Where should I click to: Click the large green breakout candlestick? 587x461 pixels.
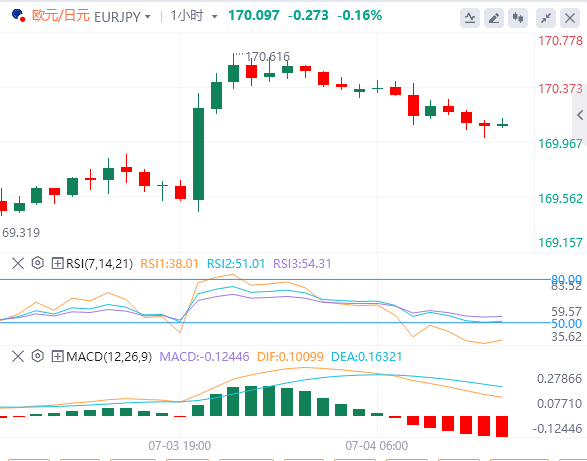click(x=198, y=154)
